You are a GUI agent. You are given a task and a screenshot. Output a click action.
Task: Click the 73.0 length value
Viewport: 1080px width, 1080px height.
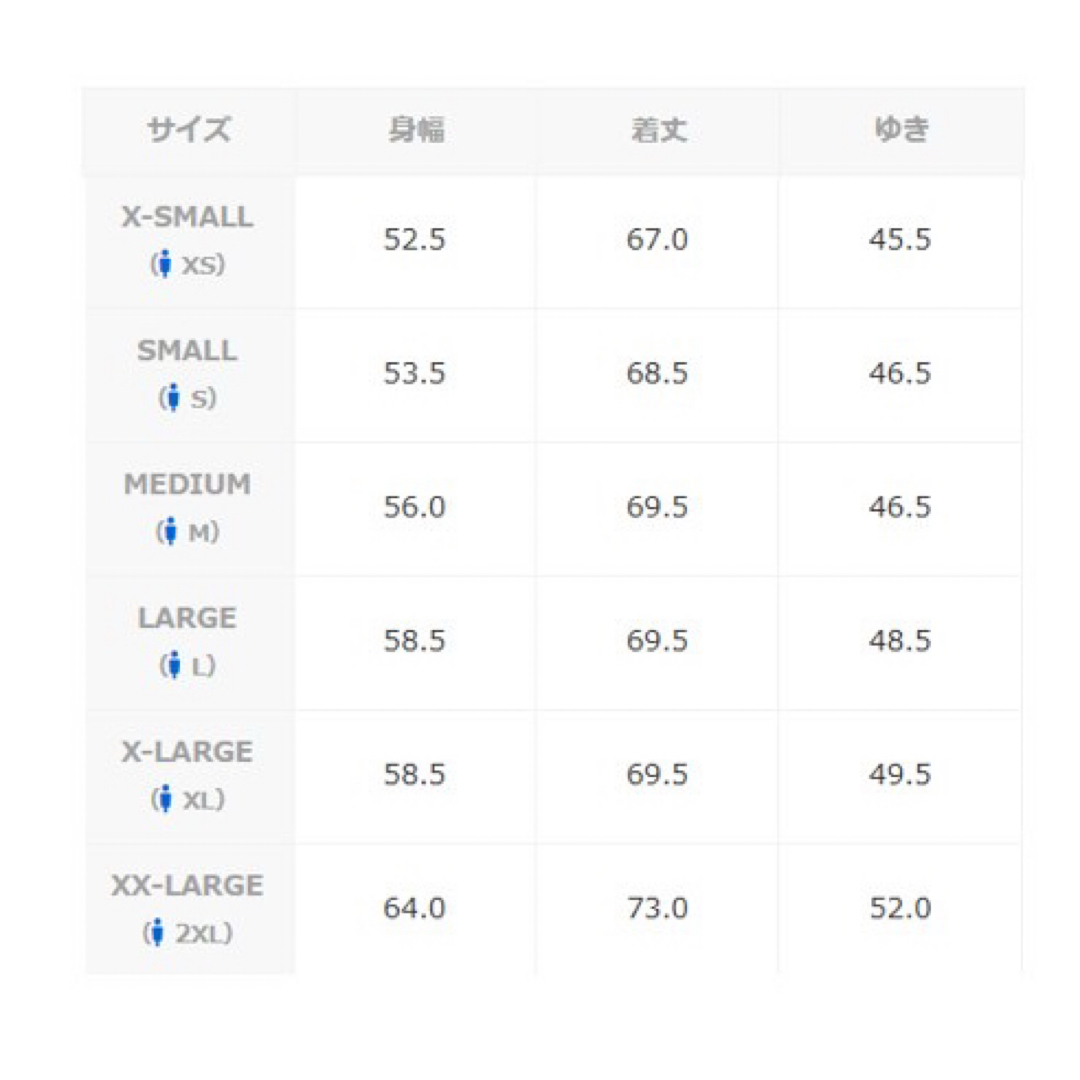658,908
